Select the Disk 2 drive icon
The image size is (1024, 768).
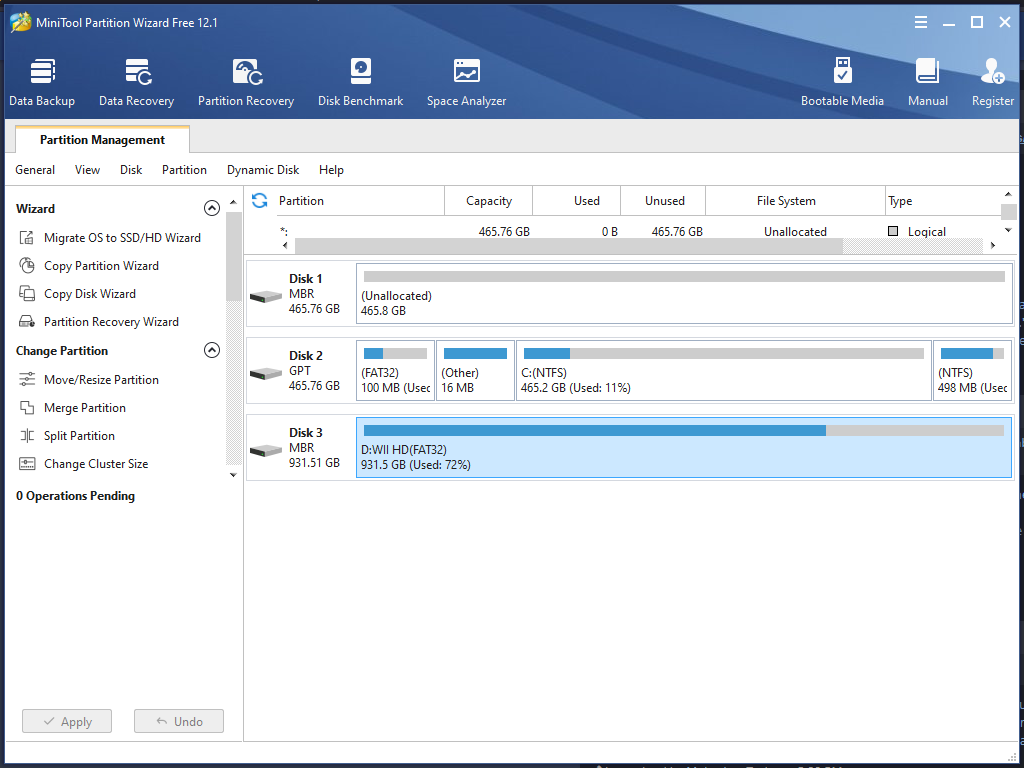click(266, 374)
